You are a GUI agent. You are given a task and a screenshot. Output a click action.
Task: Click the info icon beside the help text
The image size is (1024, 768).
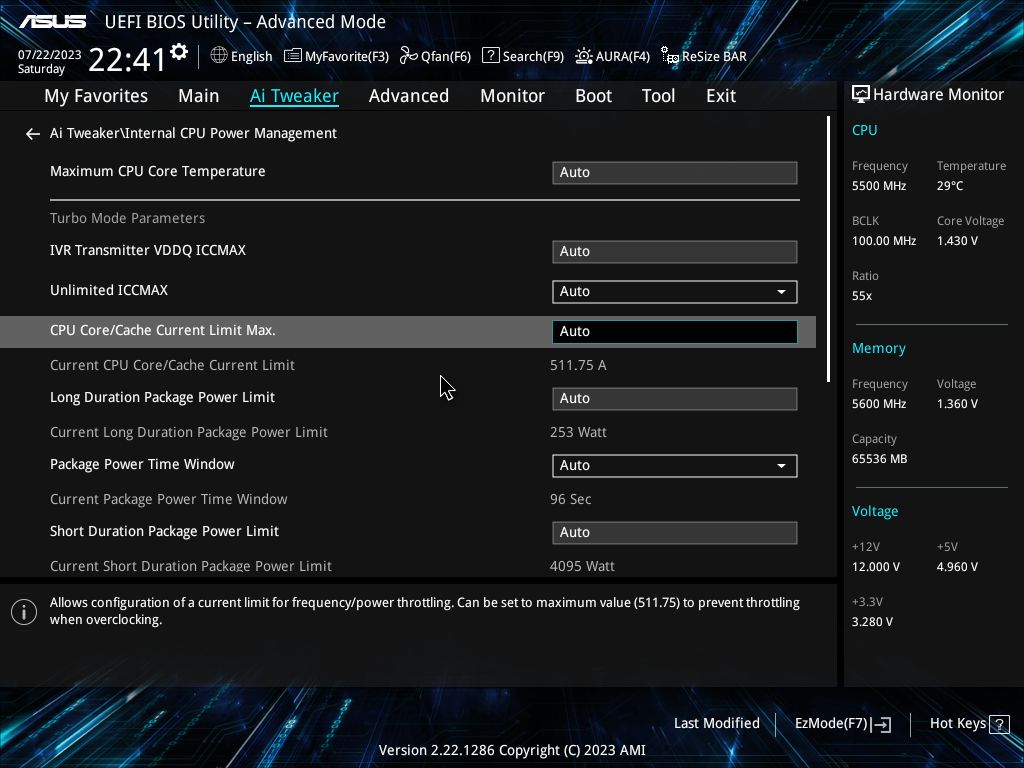point(24,612)
